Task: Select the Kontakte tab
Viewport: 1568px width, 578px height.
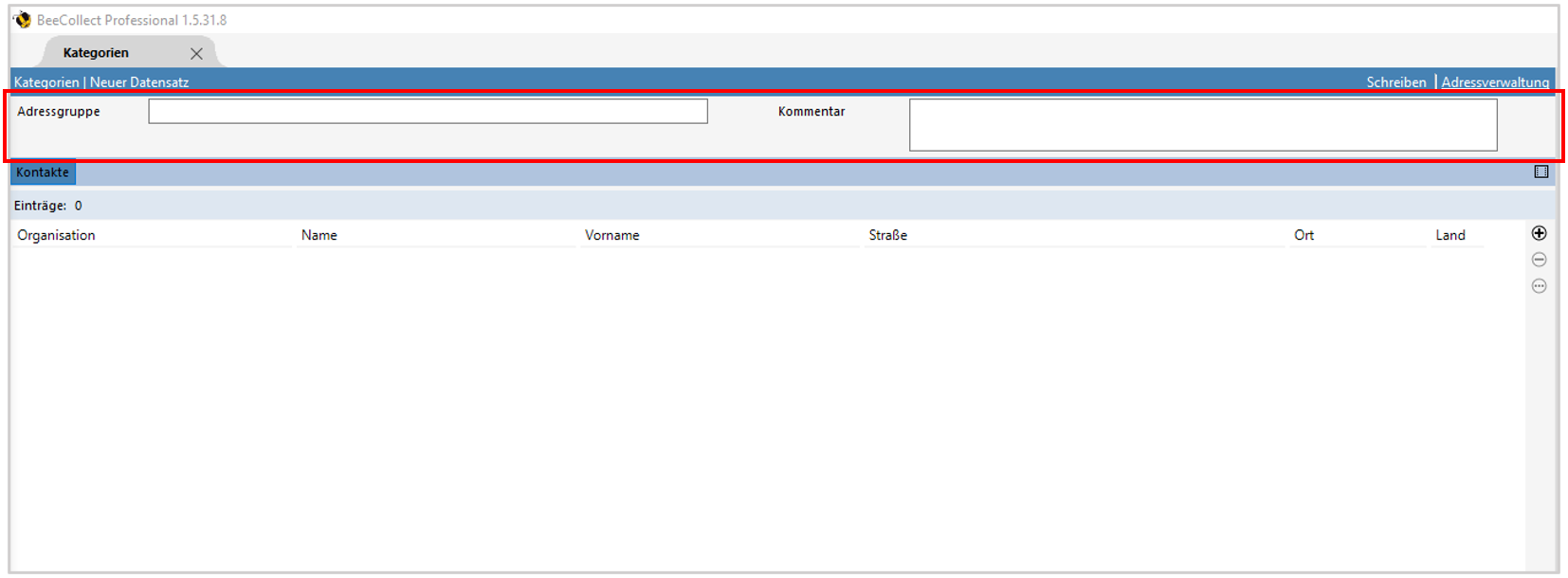Action: [x=43, y=172]
